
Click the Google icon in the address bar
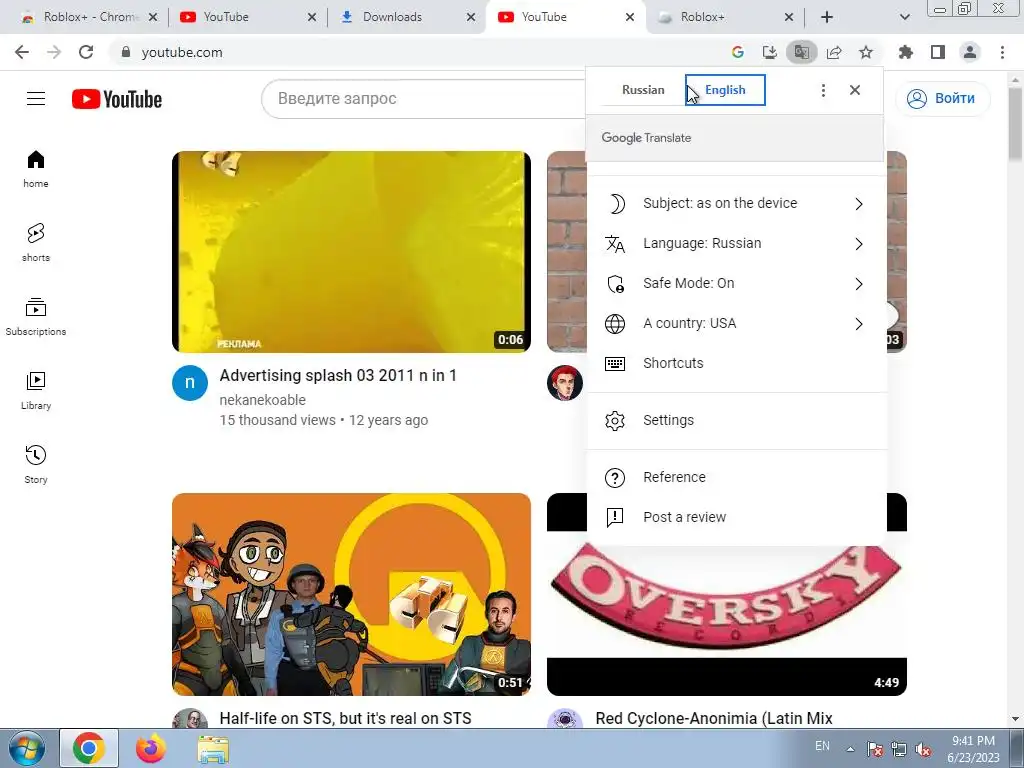click(738, 52)
